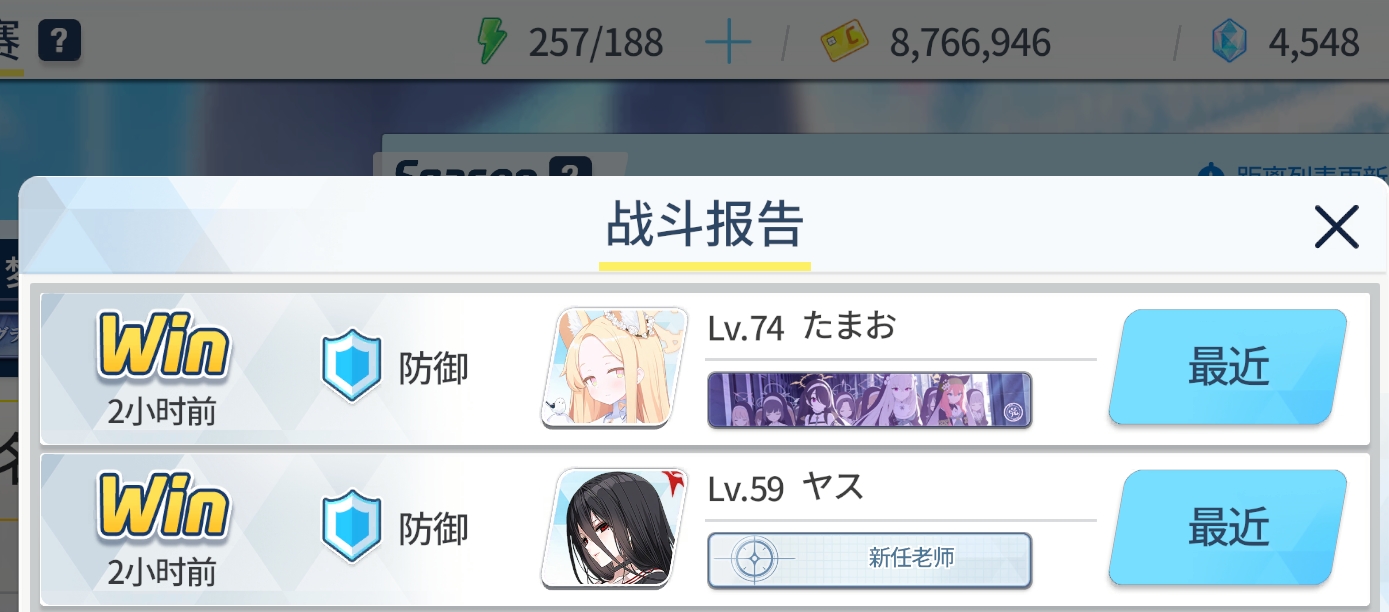Close the 战斗报告 battle report dialog

(1336, 227)
